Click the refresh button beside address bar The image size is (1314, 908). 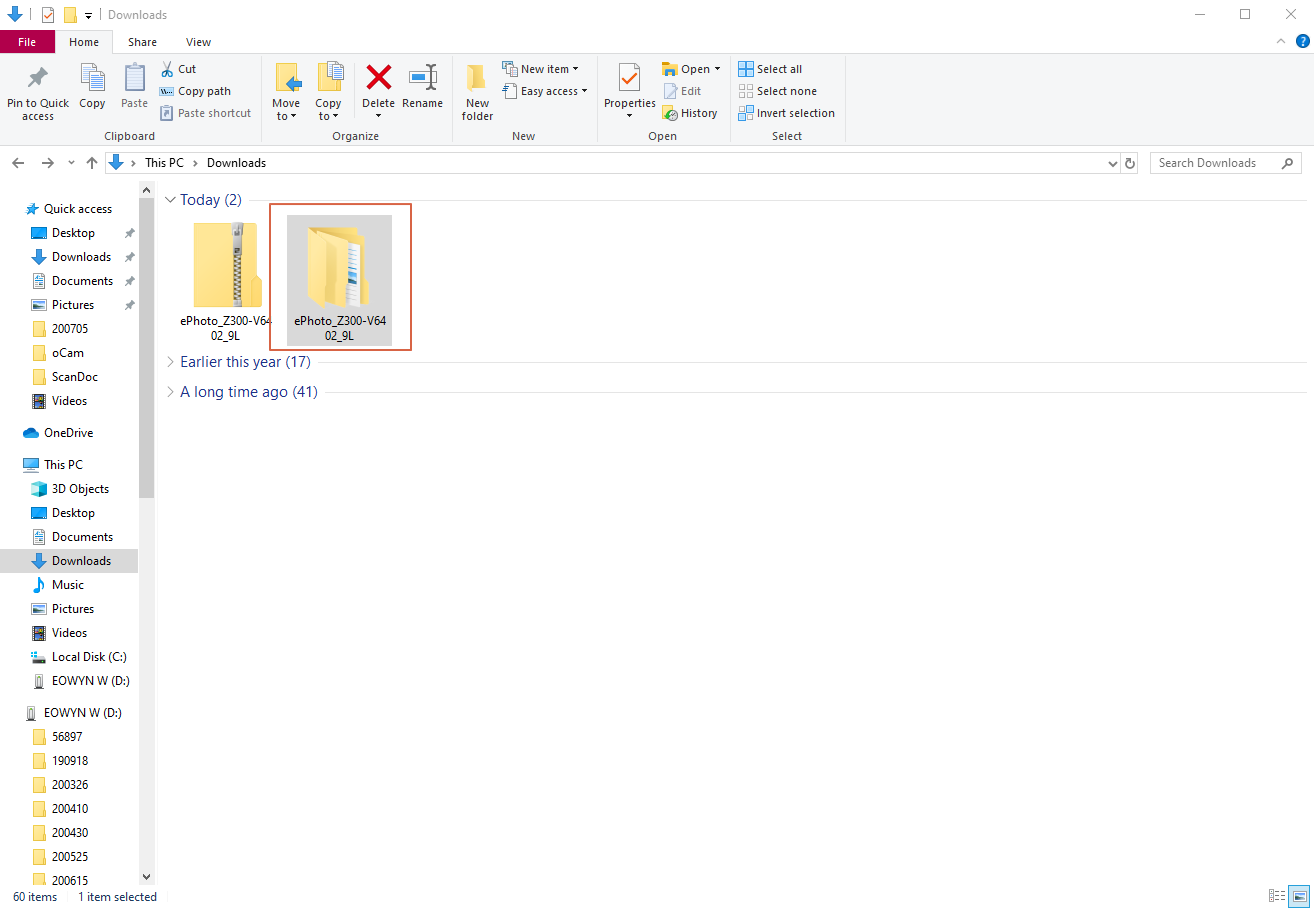(1130, 163)
